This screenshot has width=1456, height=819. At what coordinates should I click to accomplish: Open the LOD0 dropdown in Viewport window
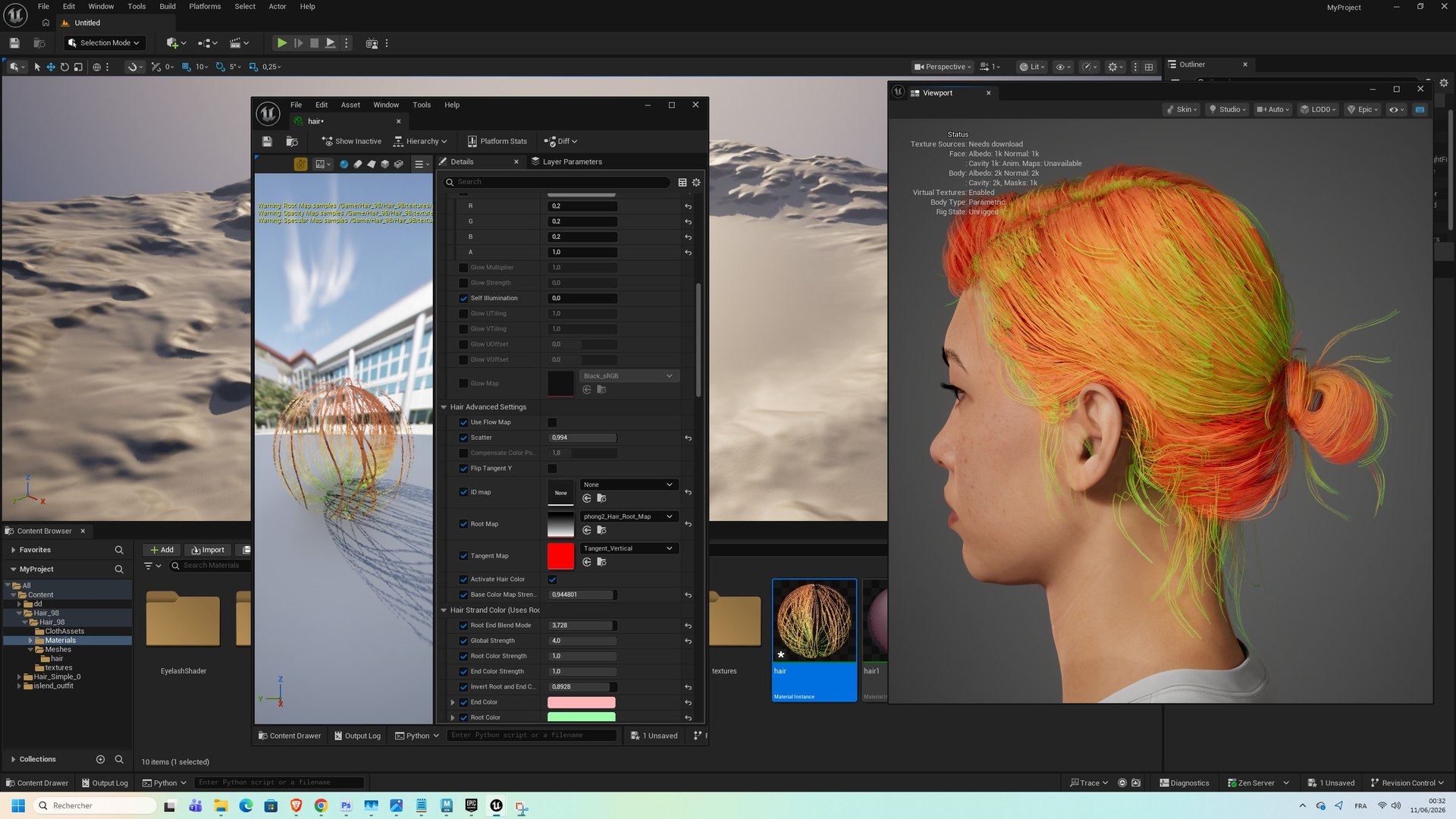[1319, 109]
